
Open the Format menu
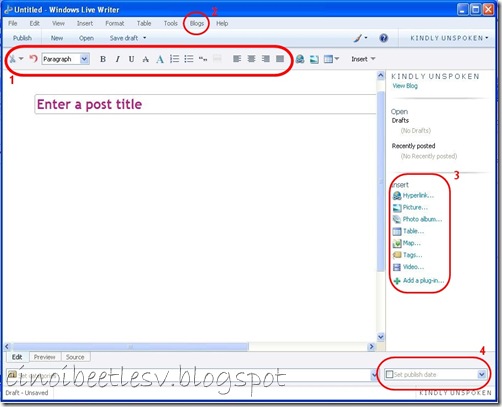coord(115,23)
